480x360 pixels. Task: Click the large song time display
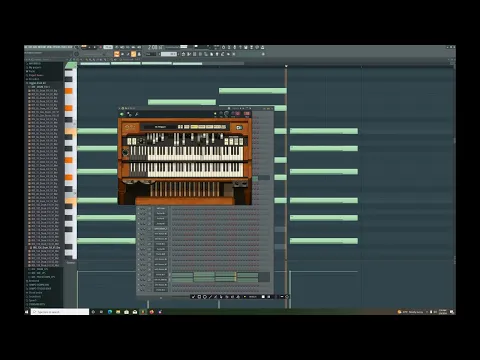coord(155,47)
